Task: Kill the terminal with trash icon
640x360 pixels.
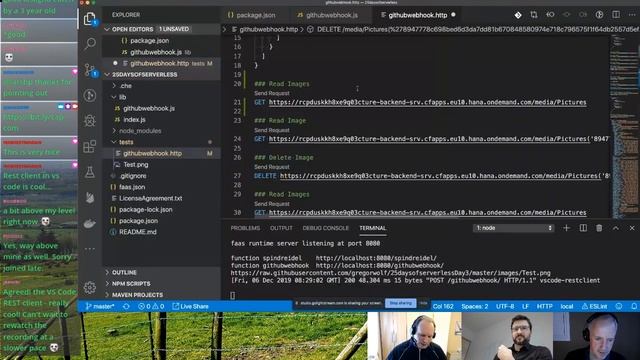Action: (599, 228)
